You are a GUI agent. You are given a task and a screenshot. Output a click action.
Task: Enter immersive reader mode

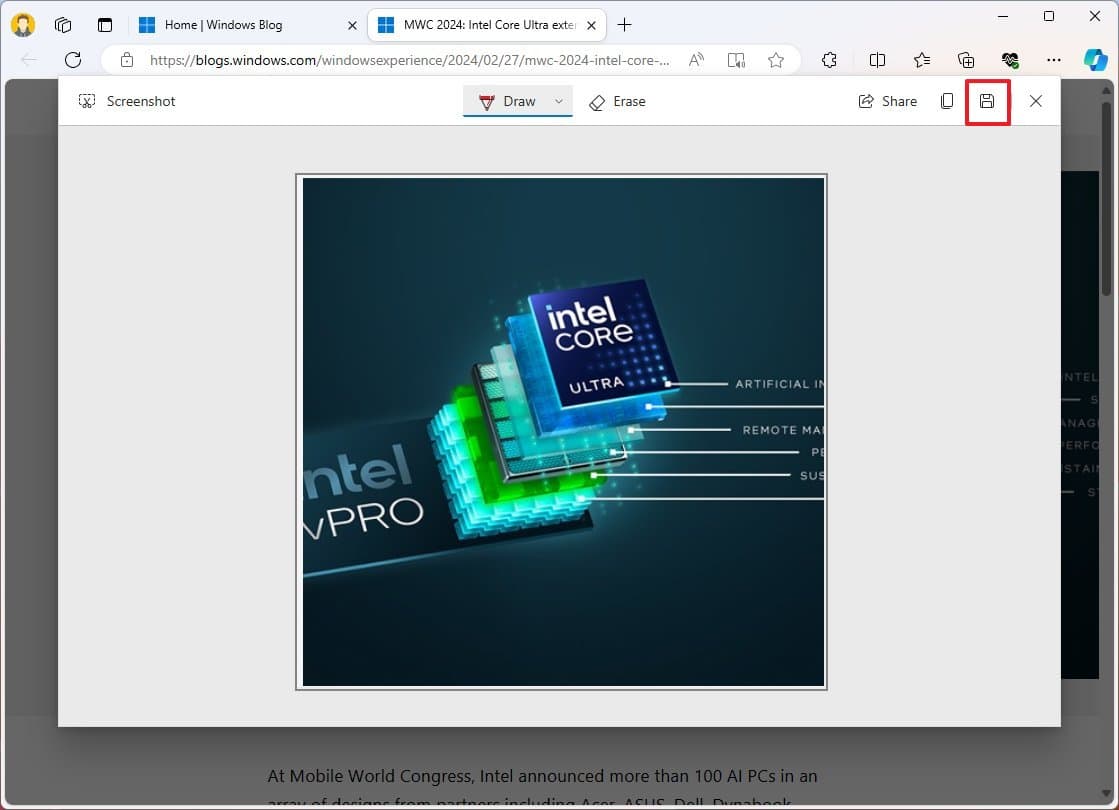pos(736,60)
